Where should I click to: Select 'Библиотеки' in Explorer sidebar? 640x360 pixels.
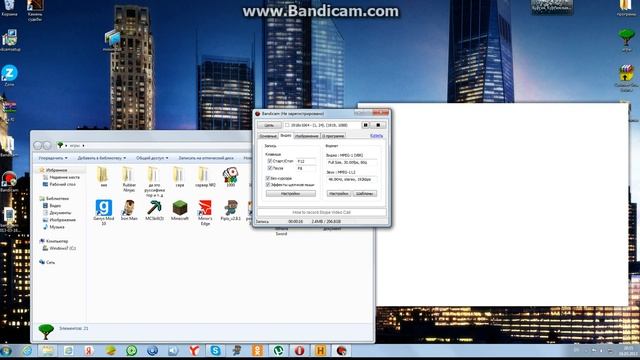54,199
